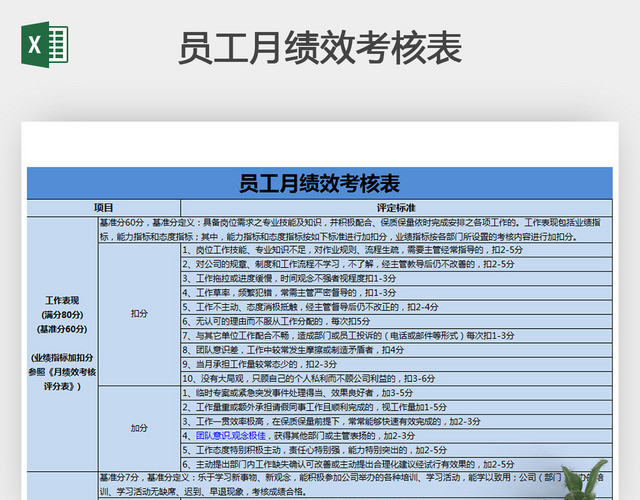The image size is (640, 500).
Task: Click deduction row 4 about 工作草率
Action: coord(396,293)
